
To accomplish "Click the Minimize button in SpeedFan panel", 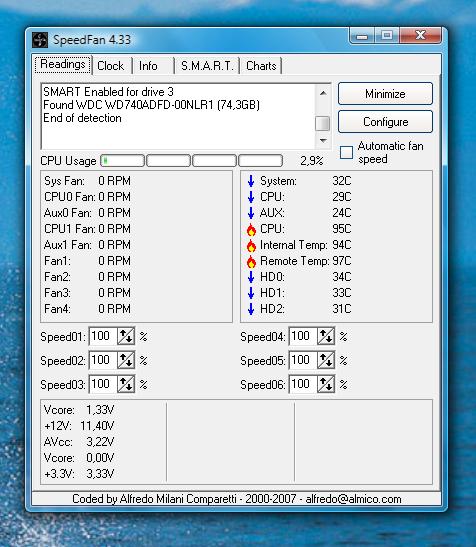I will point(385,93).
